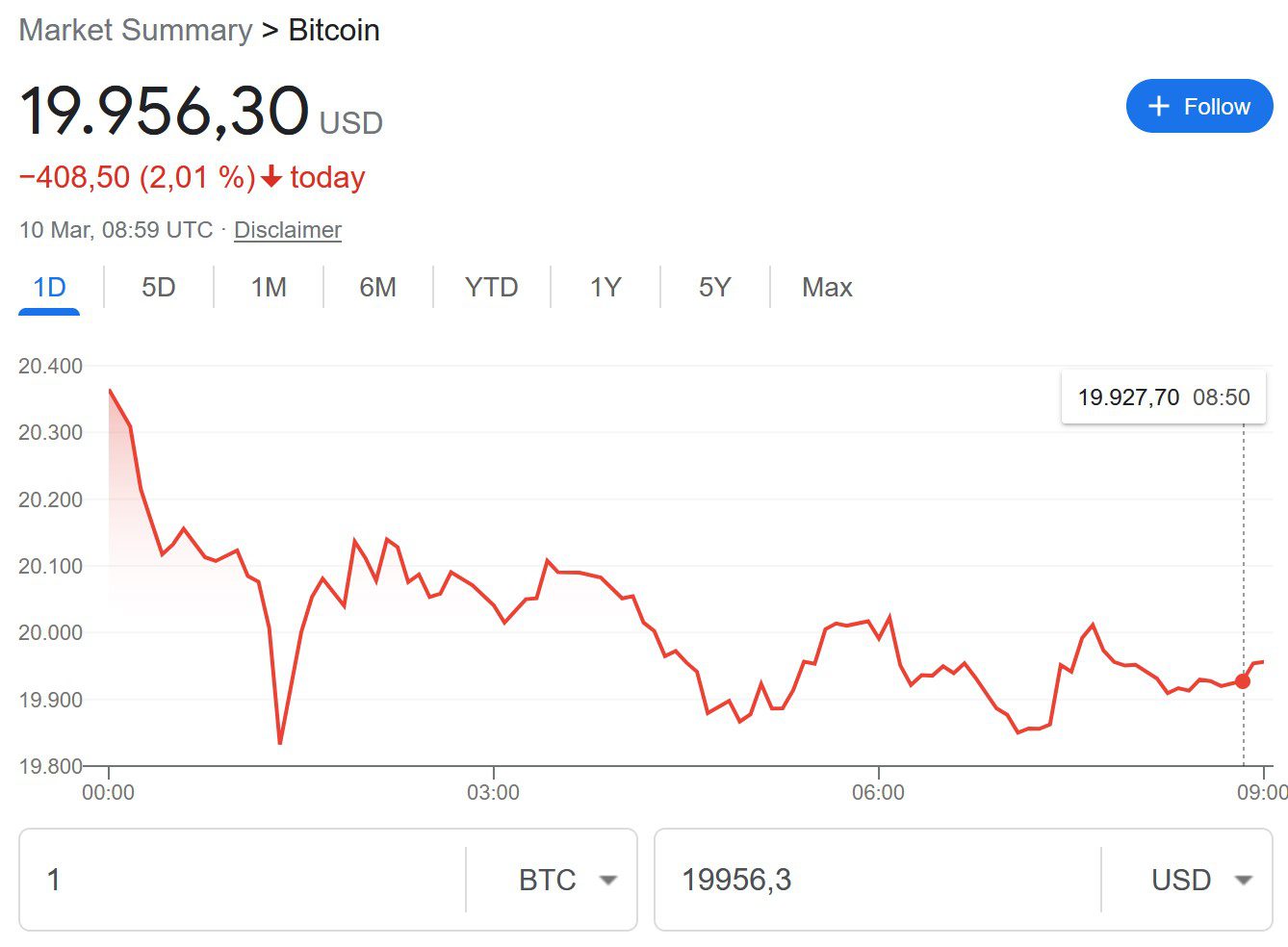Select the Max time range tab
Viewport: 1288px width, 947px height.
click(x=827, y=288)
